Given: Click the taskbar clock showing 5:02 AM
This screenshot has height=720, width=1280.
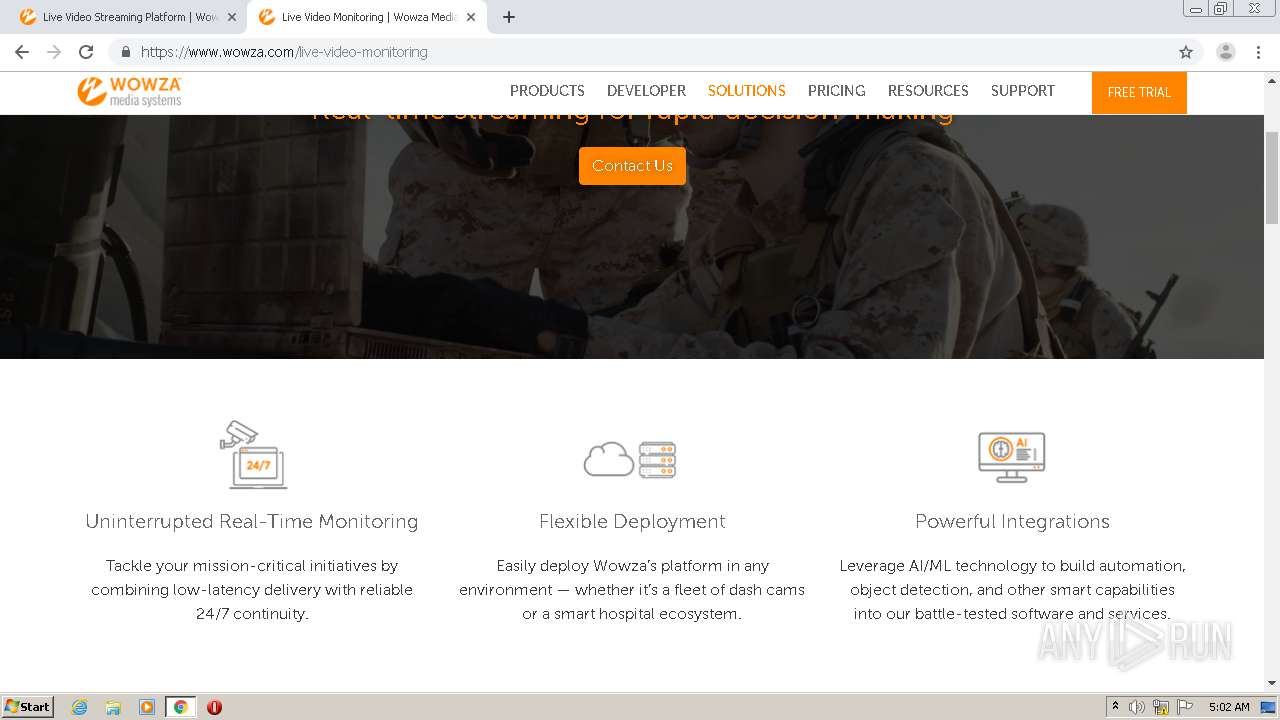Looking at the screenshot, I should coord(1229,707).
